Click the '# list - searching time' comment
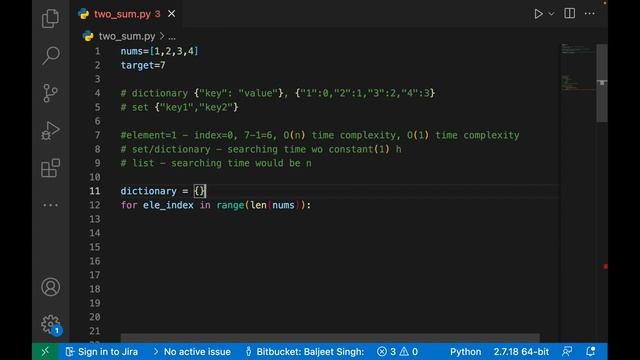Screen dimensions: 640x360 pos(216,163)
